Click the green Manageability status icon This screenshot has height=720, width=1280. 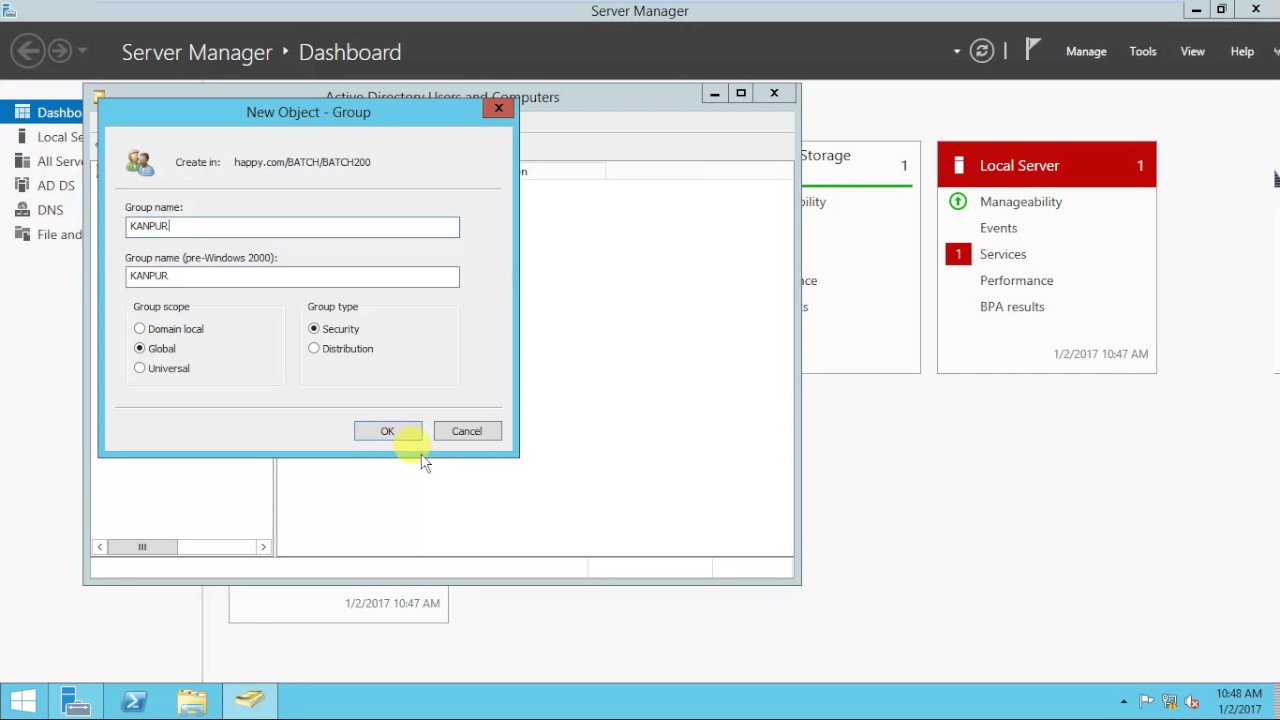coord(958,201)
